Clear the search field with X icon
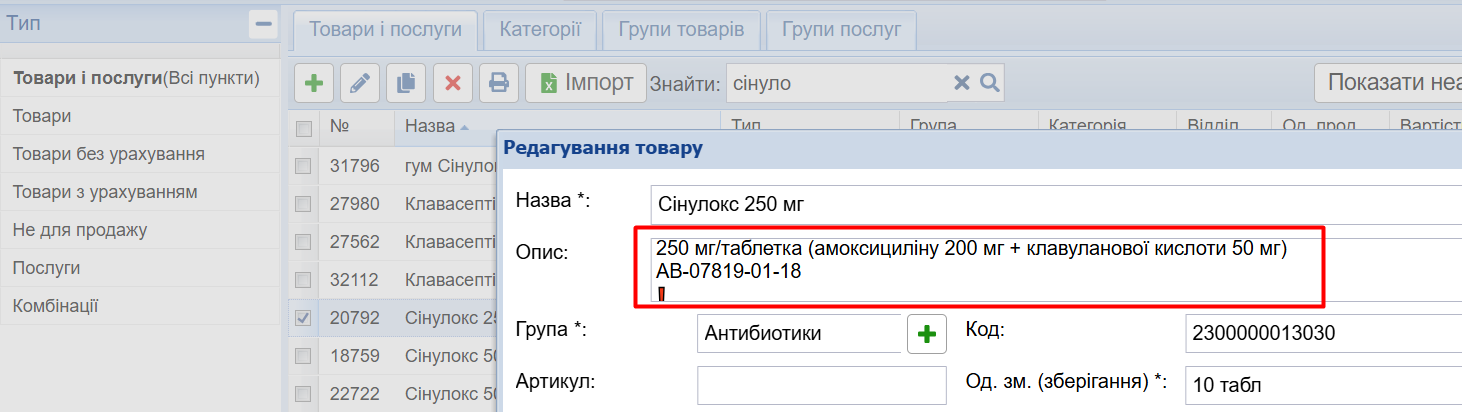 (x=962, y=83)
